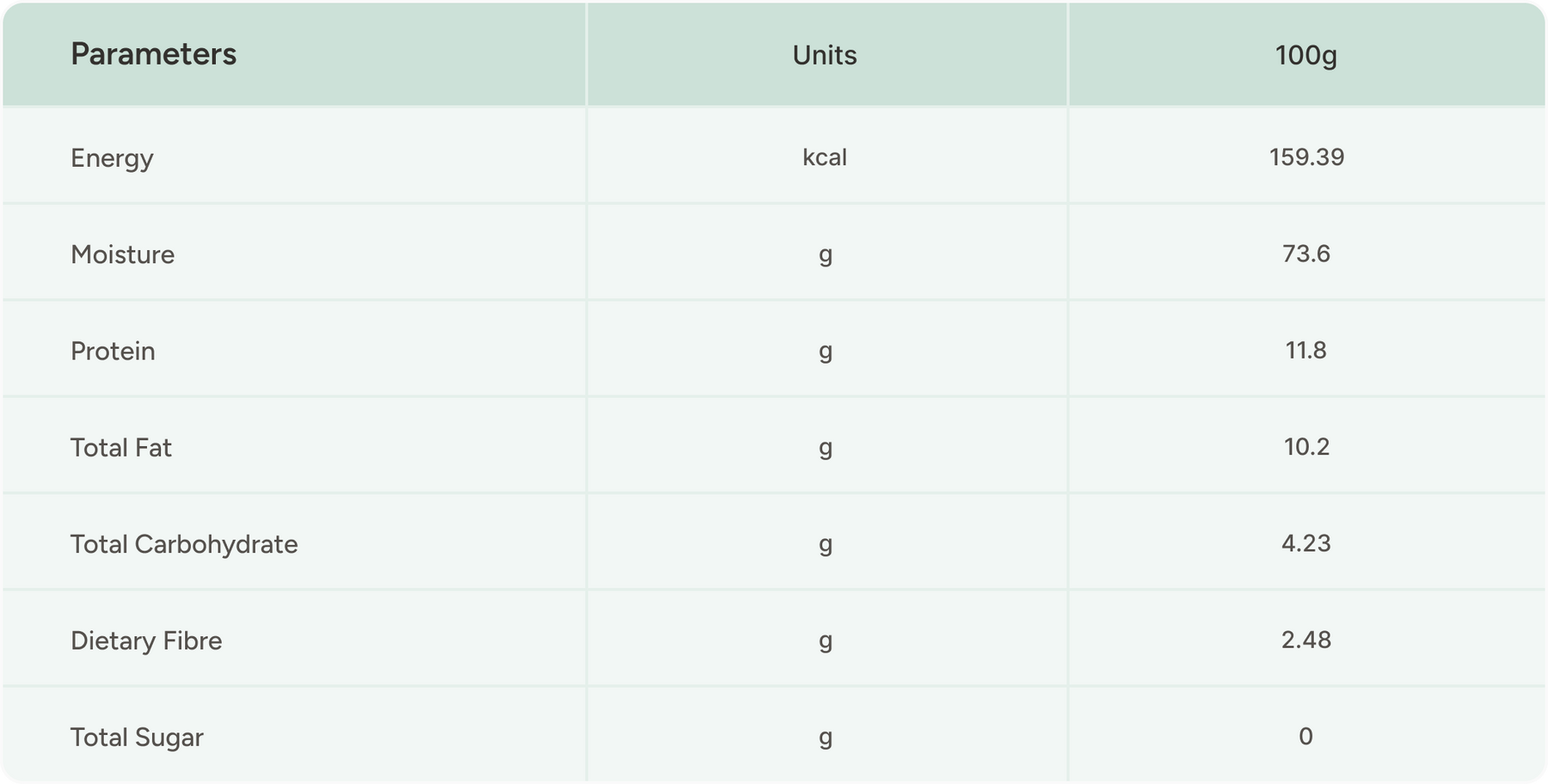The height and width of the screenshot is (784, 1548).
Task: Click the Total Sugar row label
Action: 137,737
